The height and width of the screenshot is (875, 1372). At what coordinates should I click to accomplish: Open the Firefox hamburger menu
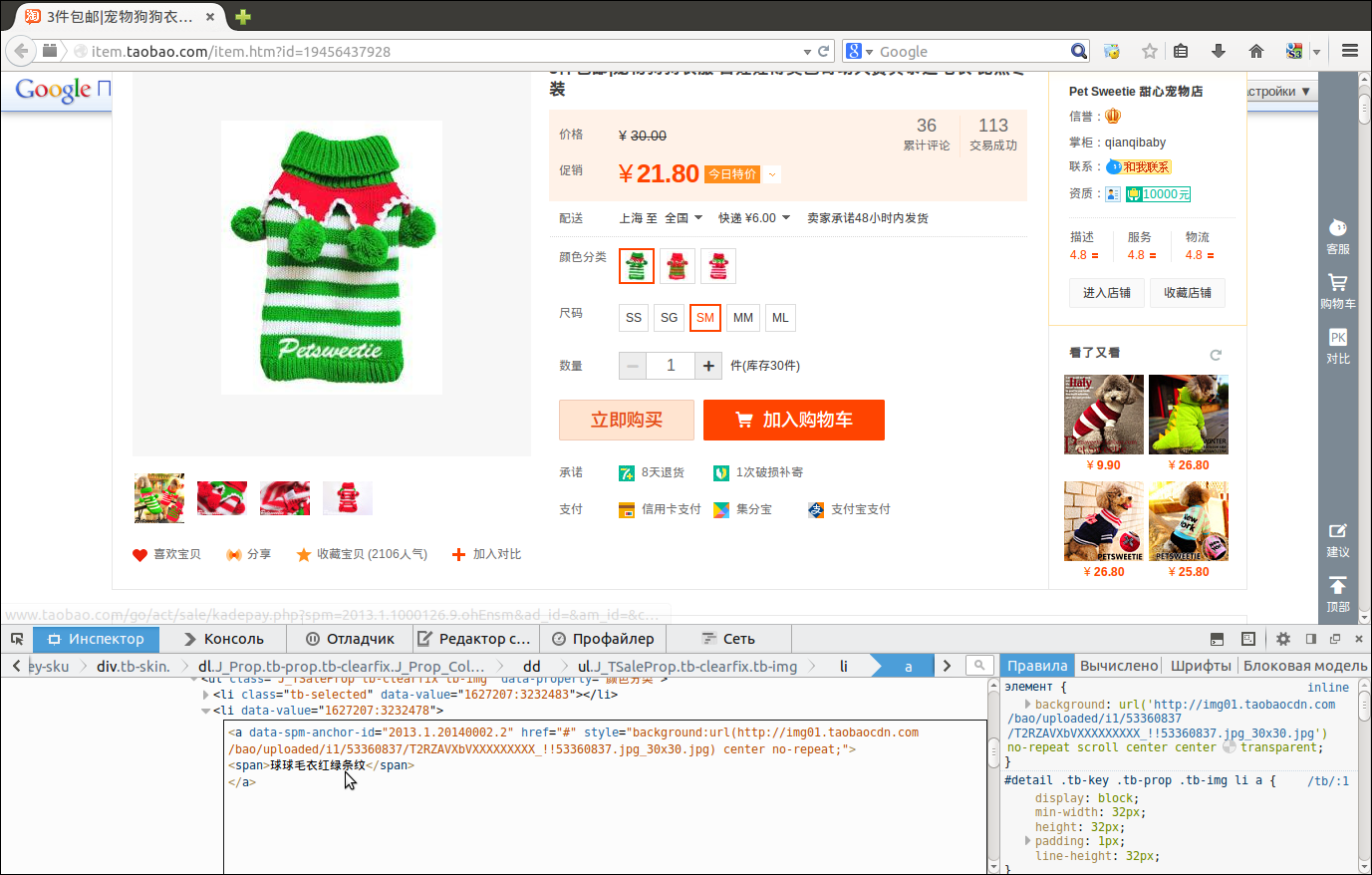[1350, 51]
